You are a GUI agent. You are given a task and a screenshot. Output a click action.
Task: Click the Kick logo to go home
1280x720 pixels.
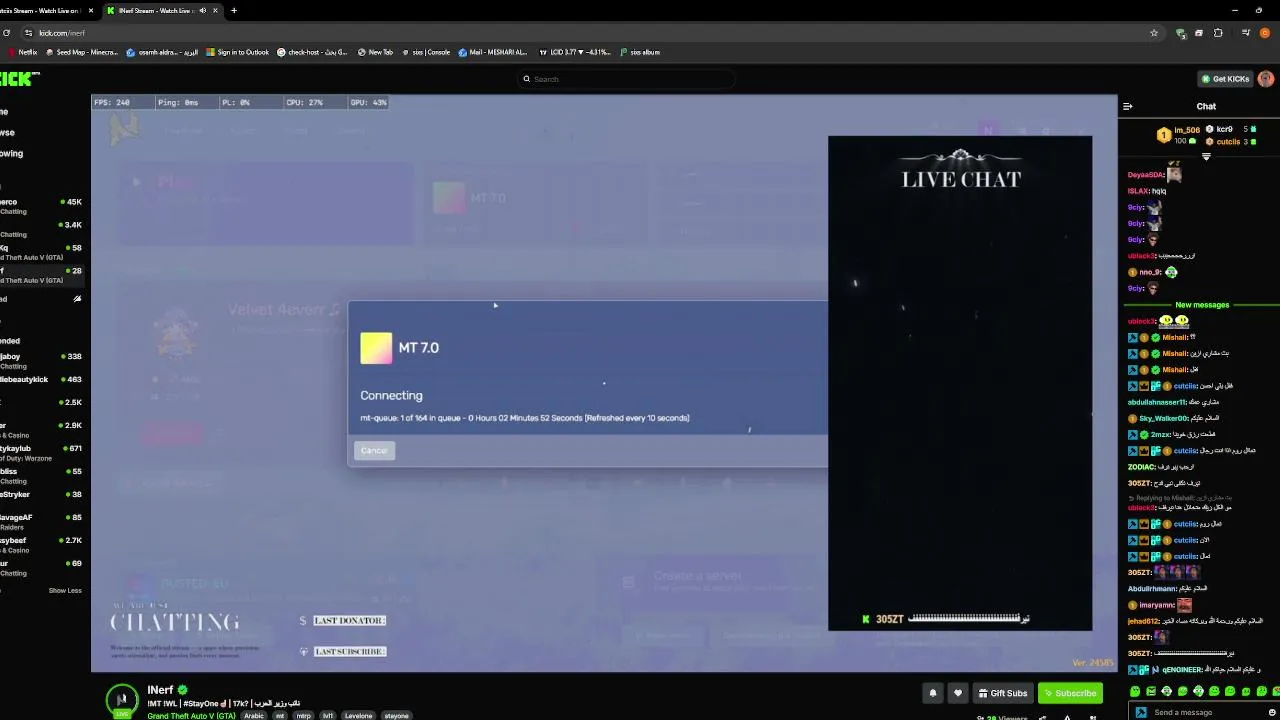click(x=18, y=79)
